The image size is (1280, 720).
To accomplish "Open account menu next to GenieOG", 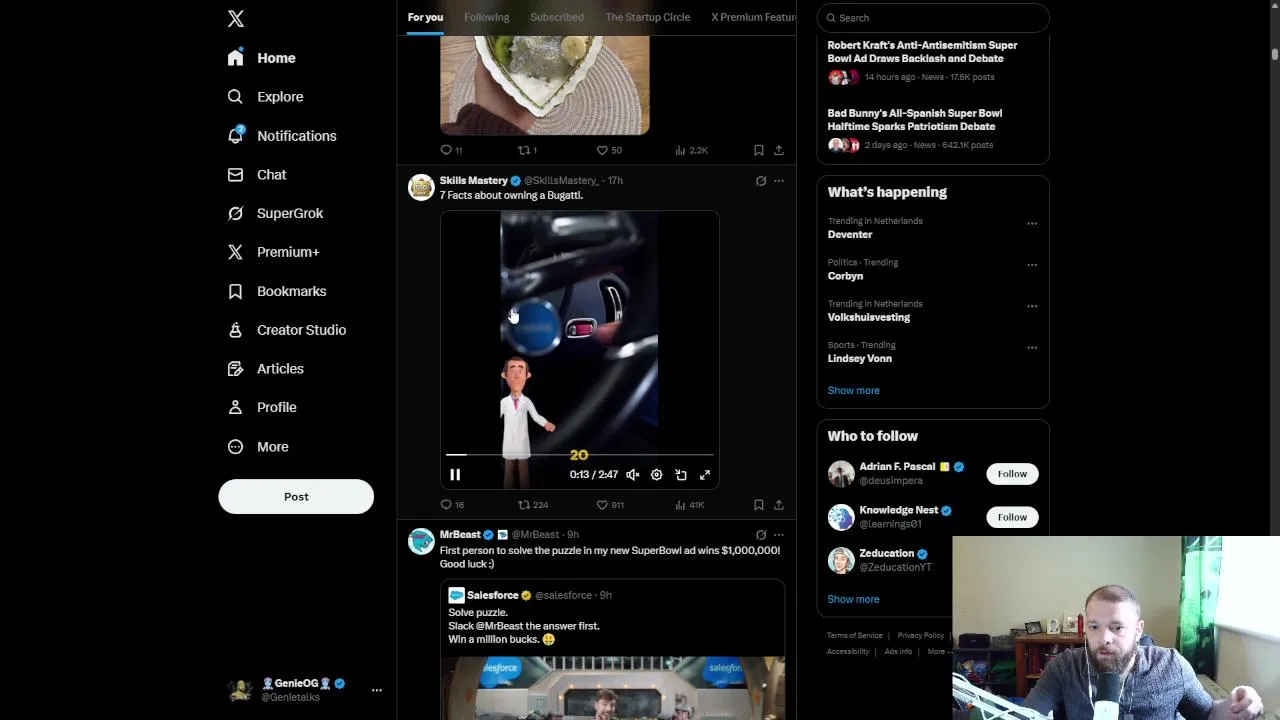I will point(377,690).
